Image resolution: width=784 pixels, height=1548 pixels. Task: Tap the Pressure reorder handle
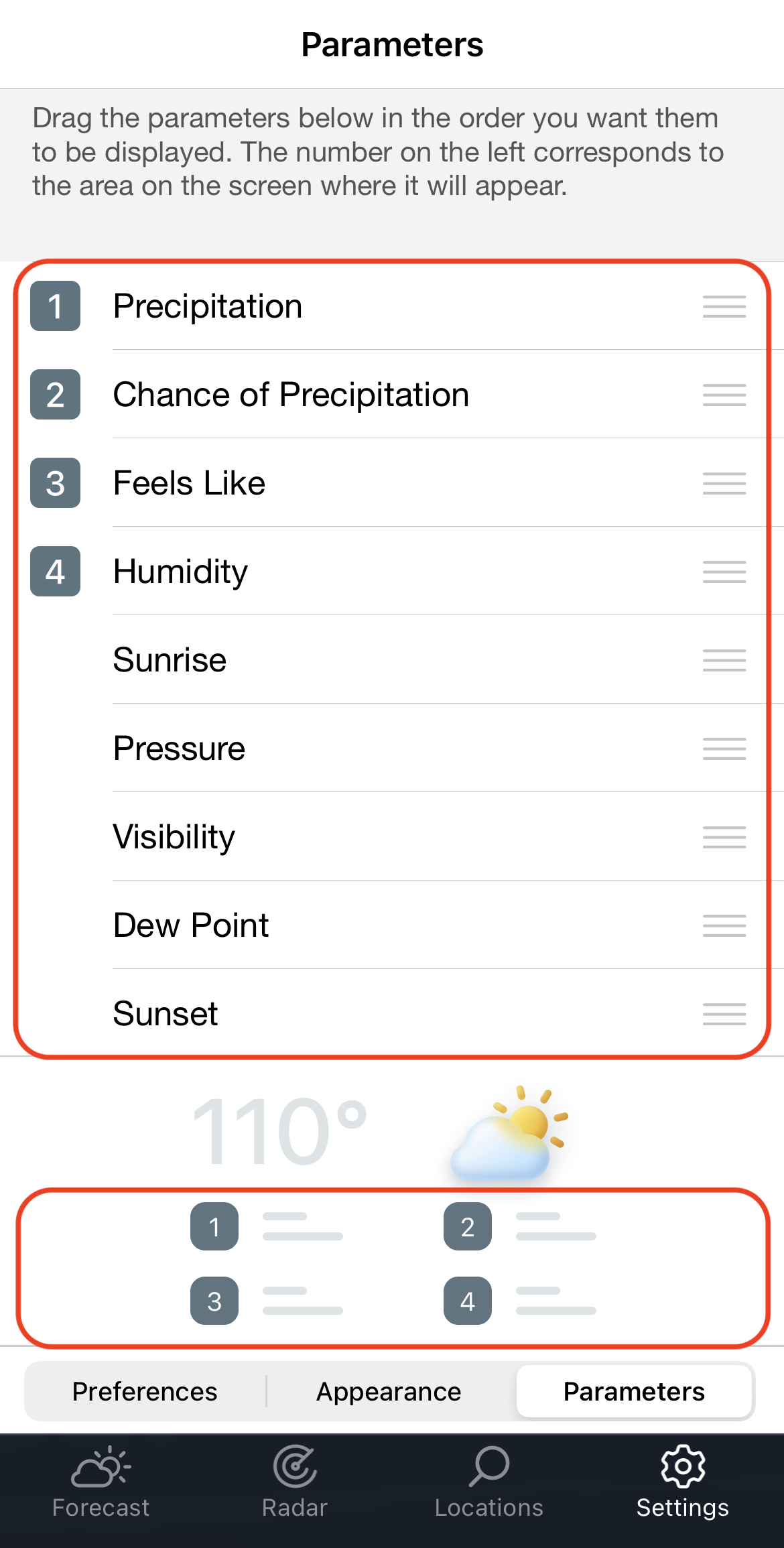724,749
